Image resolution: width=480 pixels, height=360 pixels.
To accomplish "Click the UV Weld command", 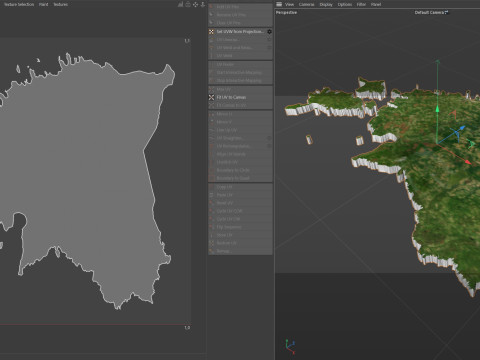I will pos(240,56).
